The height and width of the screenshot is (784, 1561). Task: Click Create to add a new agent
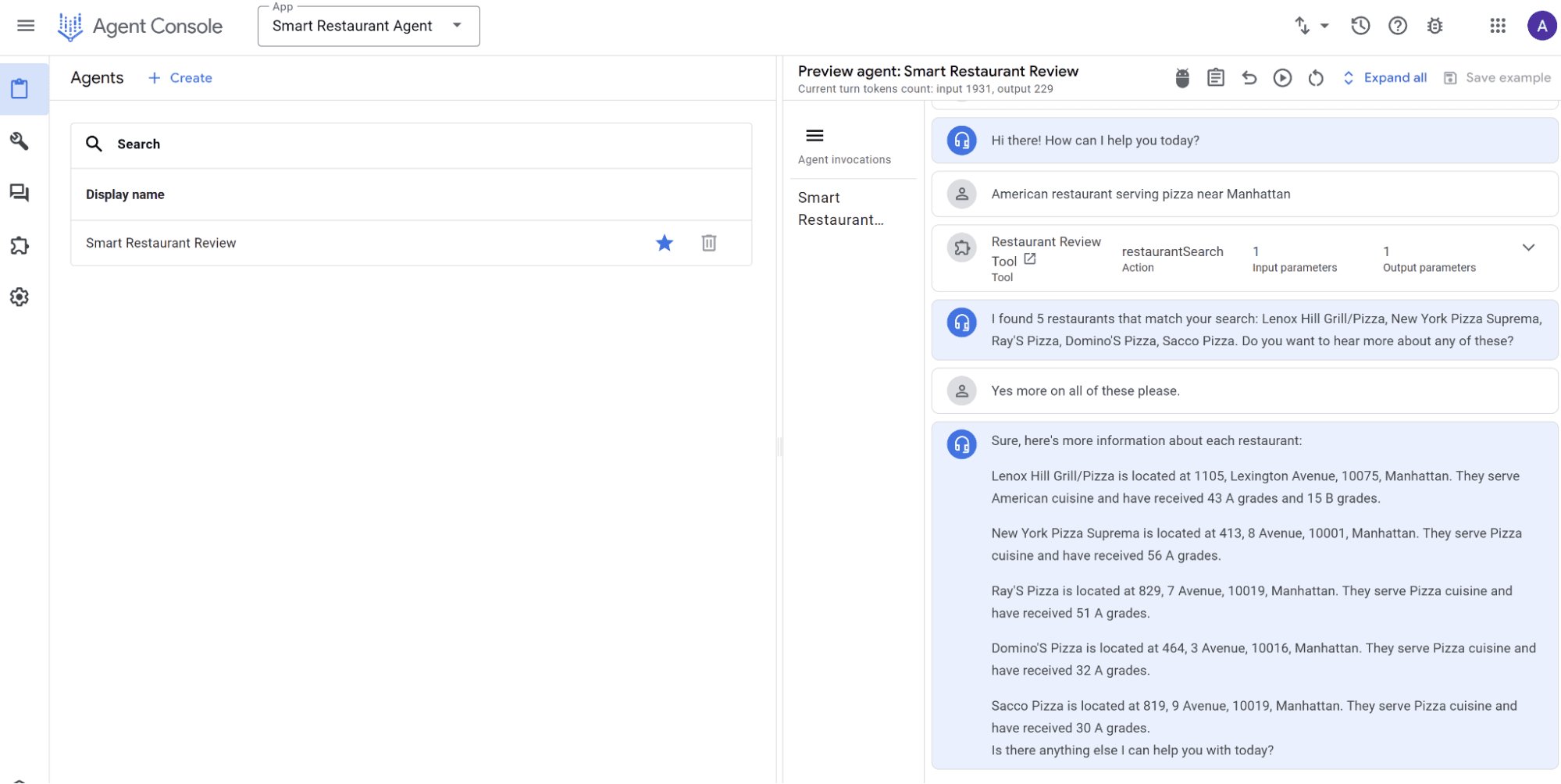point(180,78)
